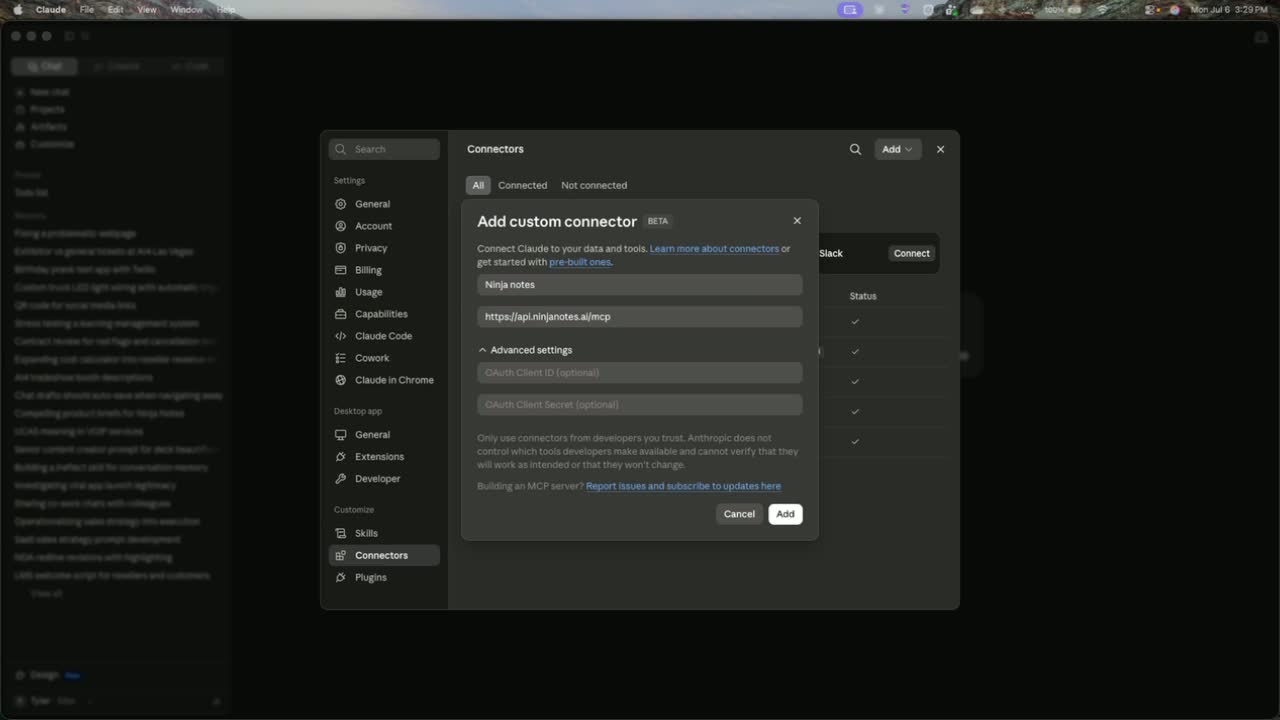This screenshot has height=720, width=1280.
Task: Click the Desktop app General monitor icon
Action: coord(341,435)
